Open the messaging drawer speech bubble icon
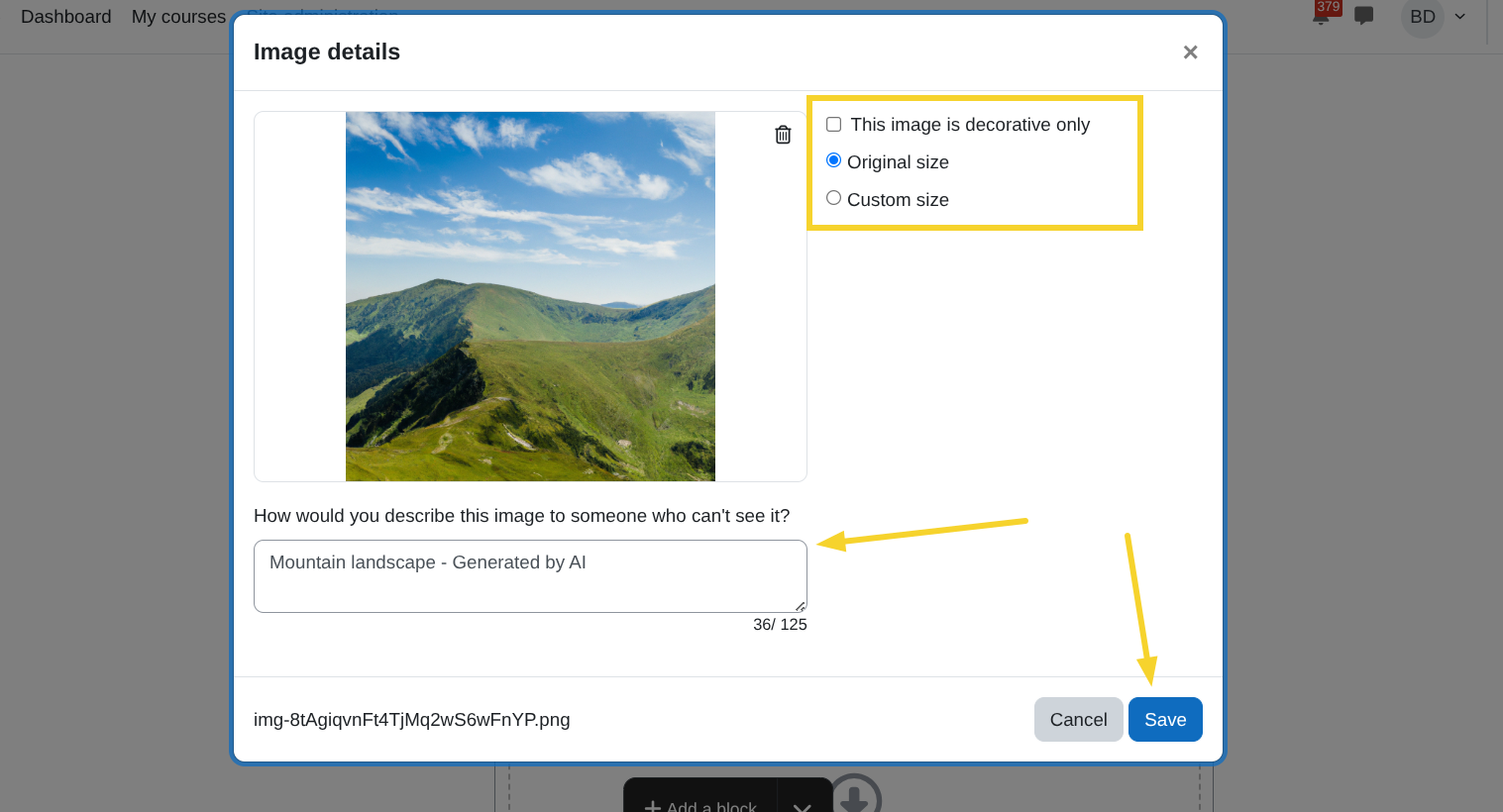This screenshot has width=1503, height=812. (x=1364, y=16)
